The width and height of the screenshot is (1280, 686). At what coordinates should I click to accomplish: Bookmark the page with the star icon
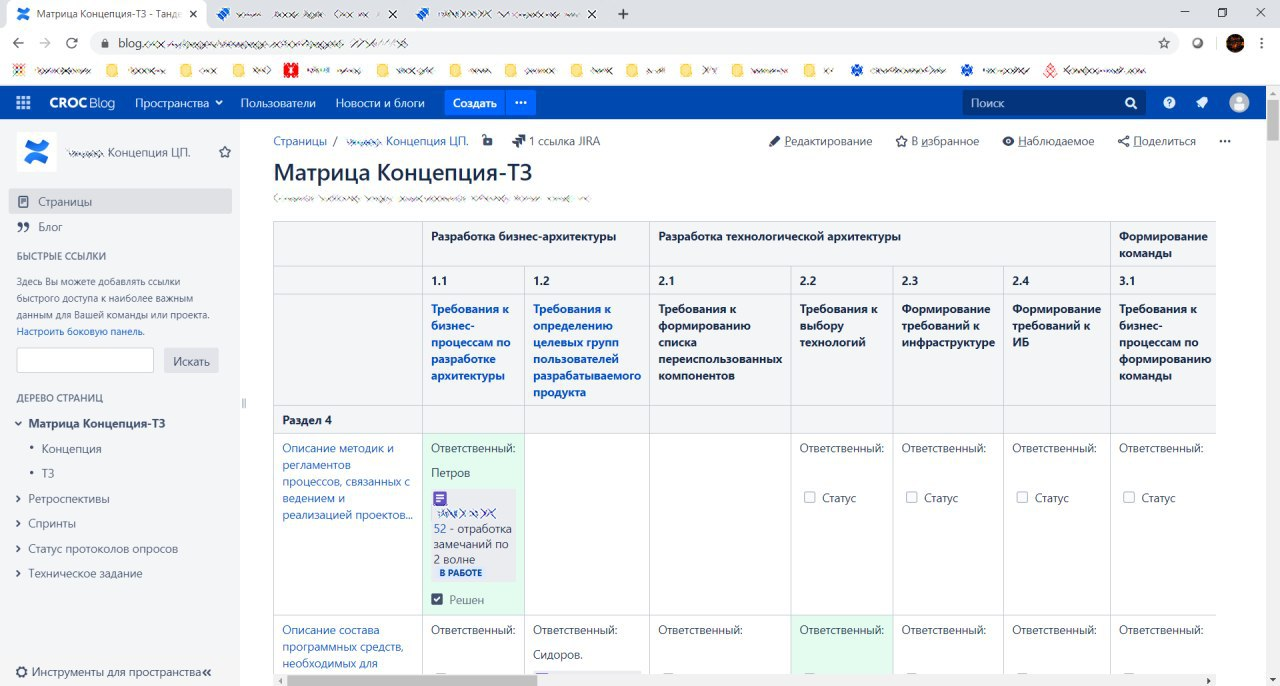(1164, 43)
